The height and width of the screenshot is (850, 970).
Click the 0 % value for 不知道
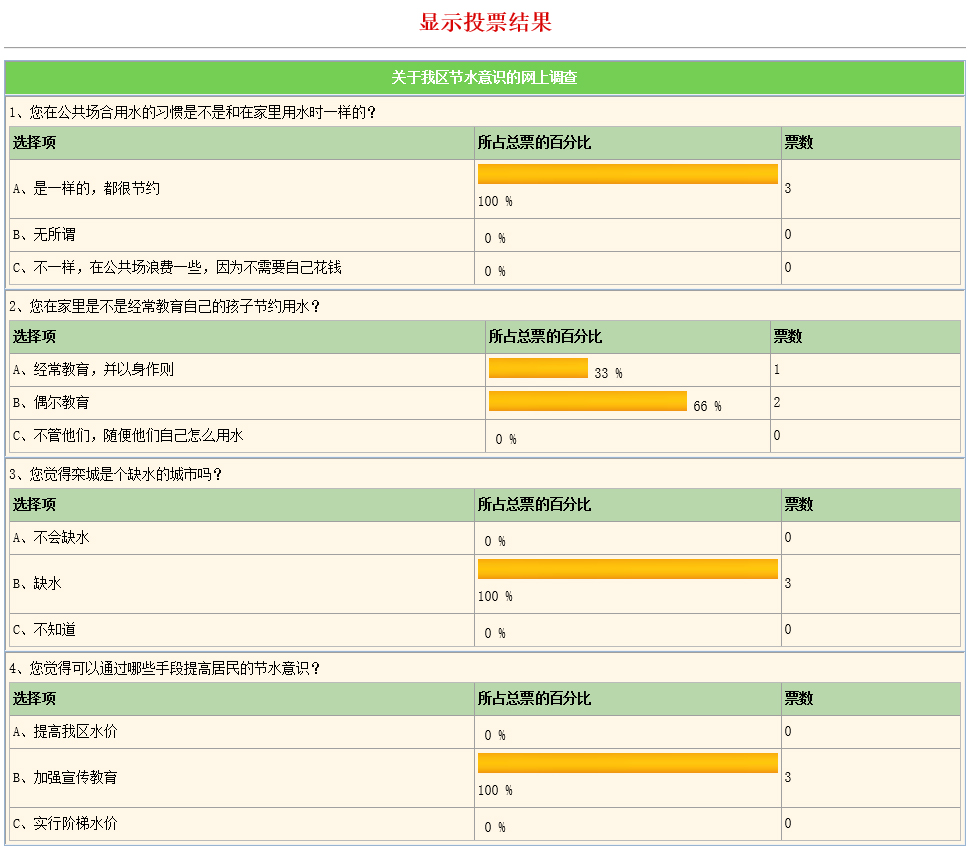495,633
